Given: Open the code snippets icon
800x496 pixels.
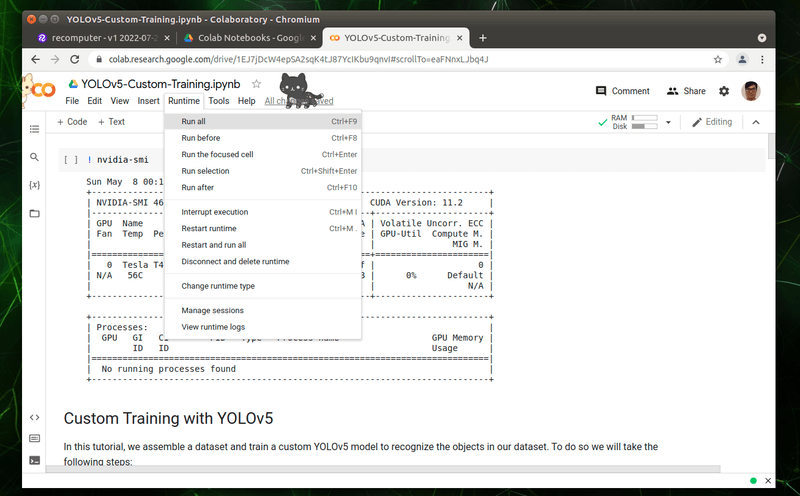Looking at the screenshot, I should (34, 417).
